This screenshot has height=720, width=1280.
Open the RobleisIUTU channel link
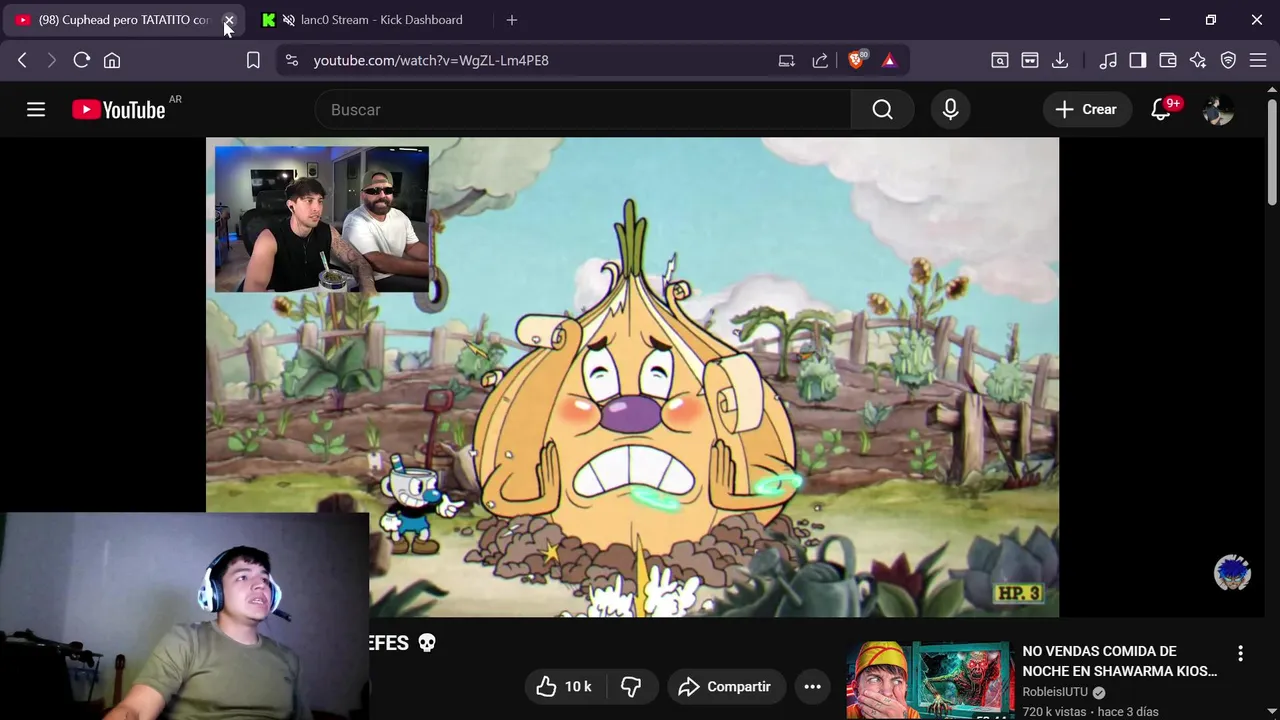(1055, 692)
